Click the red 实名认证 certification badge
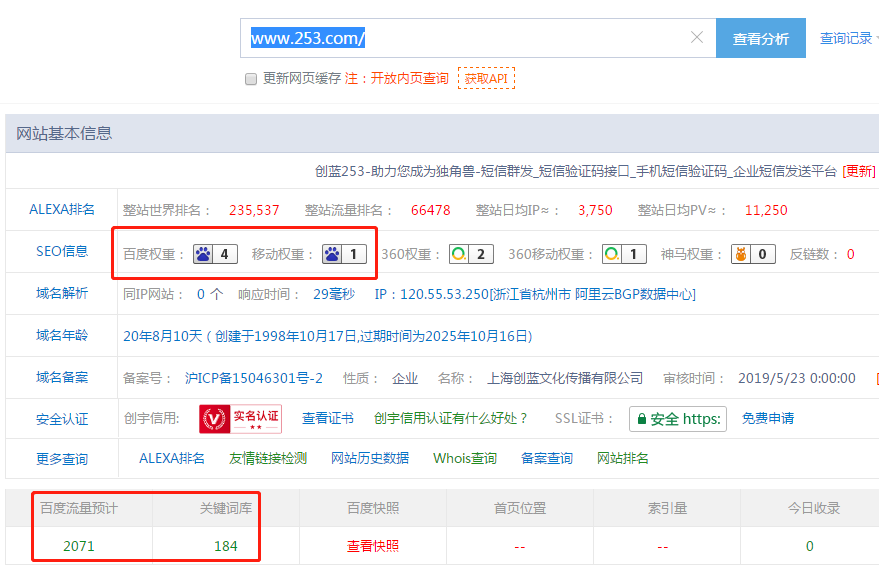Viewport: 879px width, 569px height. pyautogui.click(x=240, y=418)
